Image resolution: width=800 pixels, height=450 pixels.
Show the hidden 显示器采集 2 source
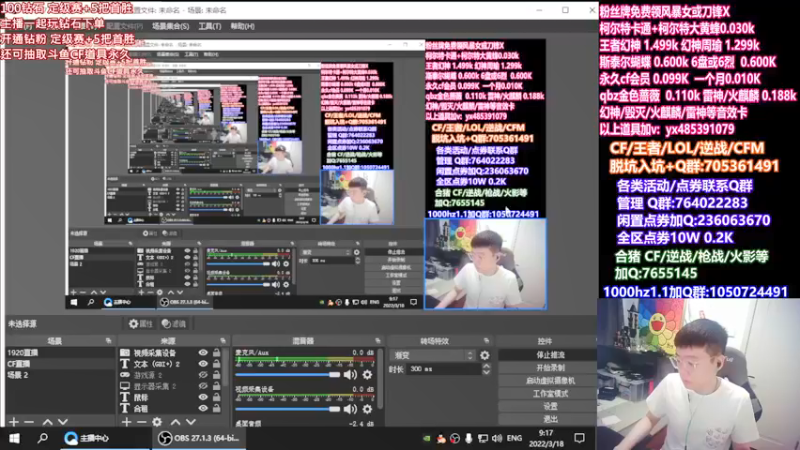203,386
